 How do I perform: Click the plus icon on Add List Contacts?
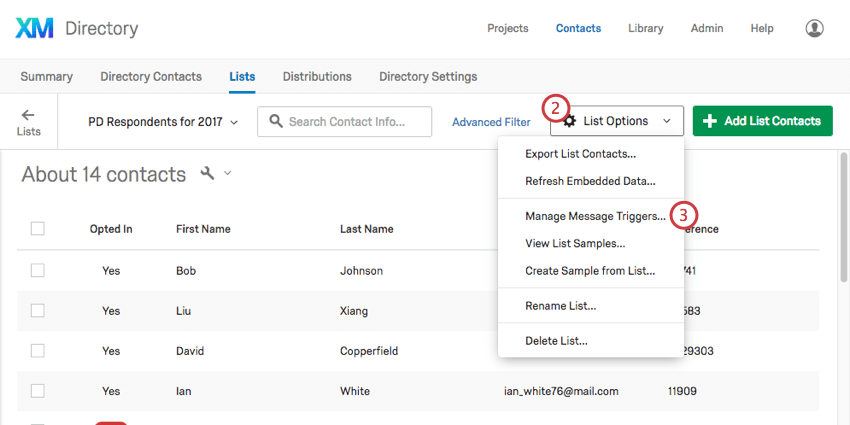(710, 122)
